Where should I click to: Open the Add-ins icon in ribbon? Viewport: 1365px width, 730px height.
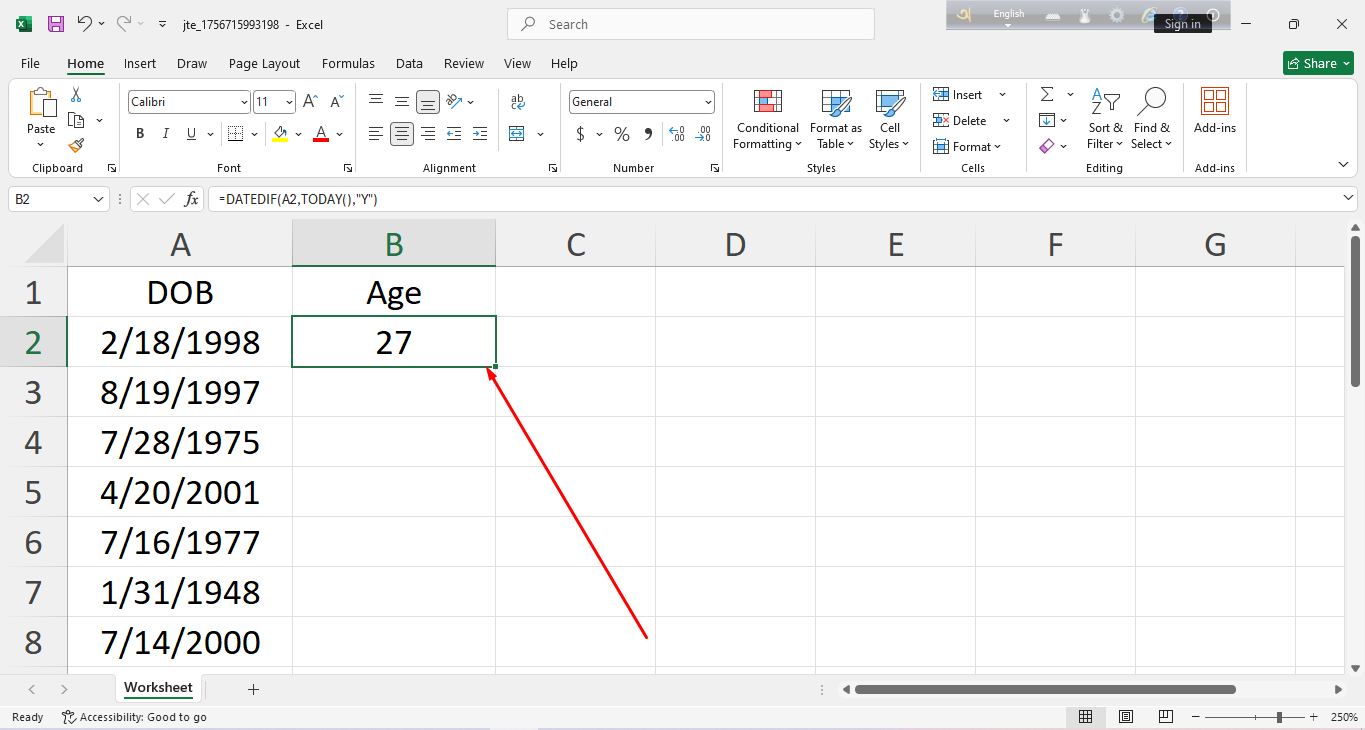1214,111
